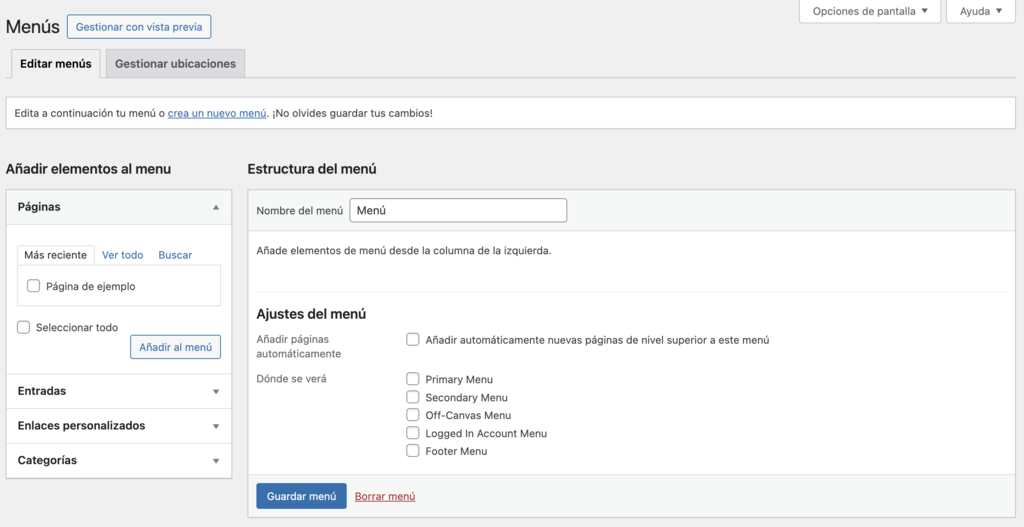Check the Secondary Menu location
The height and width of the screenshot is (527, 1024).
(x=413, y=397)
